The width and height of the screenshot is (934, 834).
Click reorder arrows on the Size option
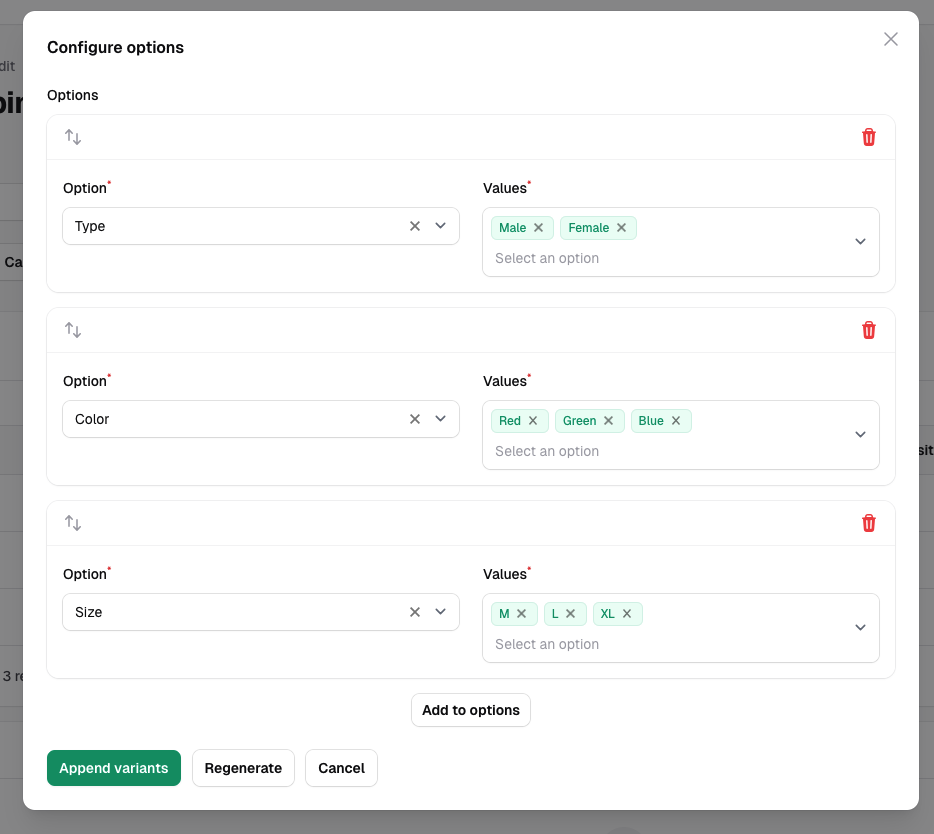pos(73,523)
